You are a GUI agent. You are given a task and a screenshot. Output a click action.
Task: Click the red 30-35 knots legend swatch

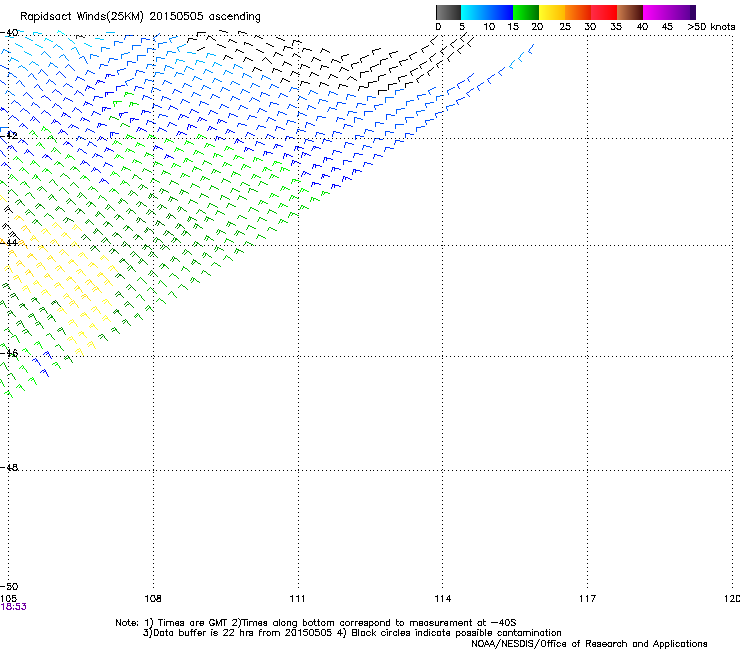604,12
